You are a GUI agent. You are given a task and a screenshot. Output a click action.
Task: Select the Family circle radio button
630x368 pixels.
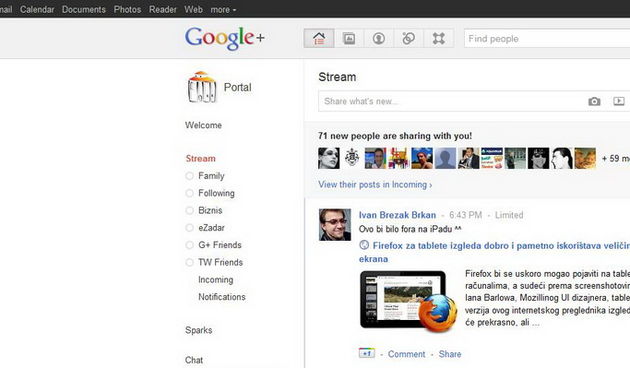tap(190, 176)
